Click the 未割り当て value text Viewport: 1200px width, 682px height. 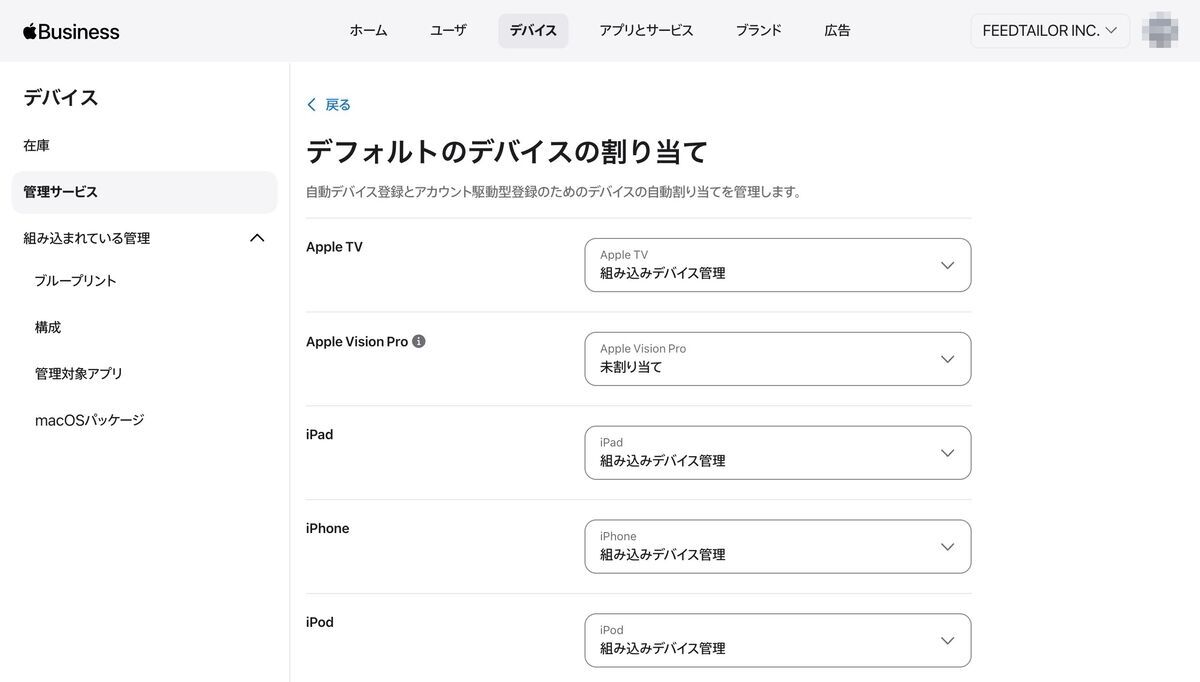631,367
